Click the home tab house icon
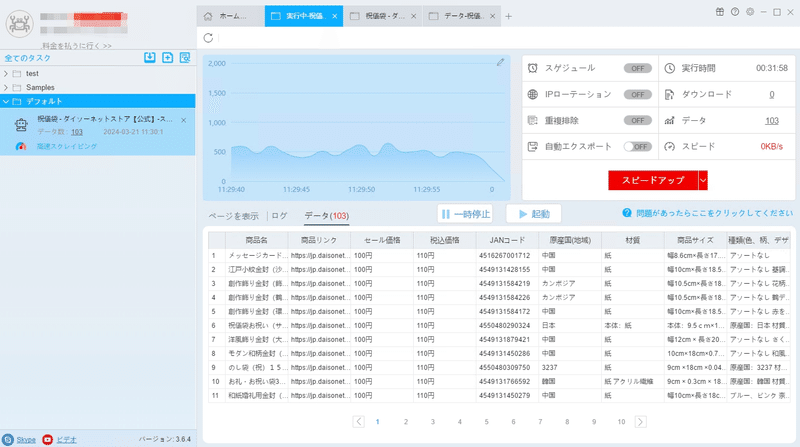The width and height of the screenshot is (800, 447). point(208,16)
